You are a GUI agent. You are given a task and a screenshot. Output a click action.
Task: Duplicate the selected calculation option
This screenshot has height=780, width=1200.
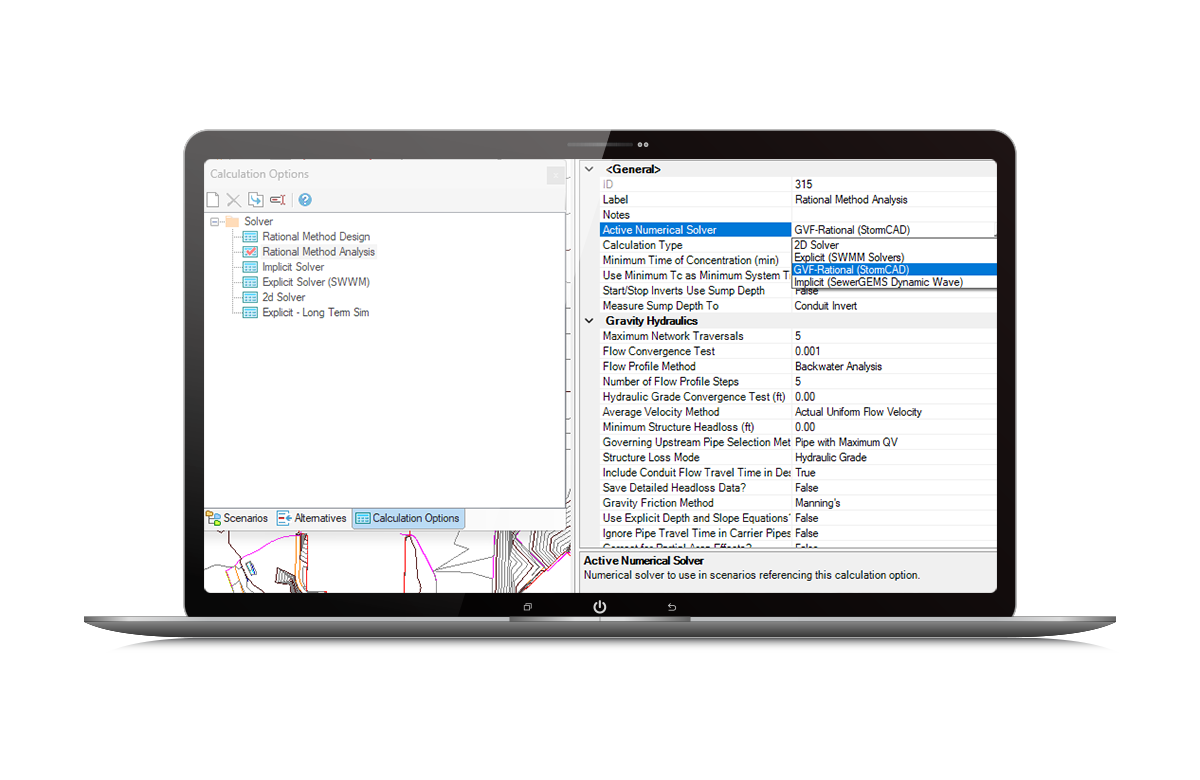pos(254,199)
